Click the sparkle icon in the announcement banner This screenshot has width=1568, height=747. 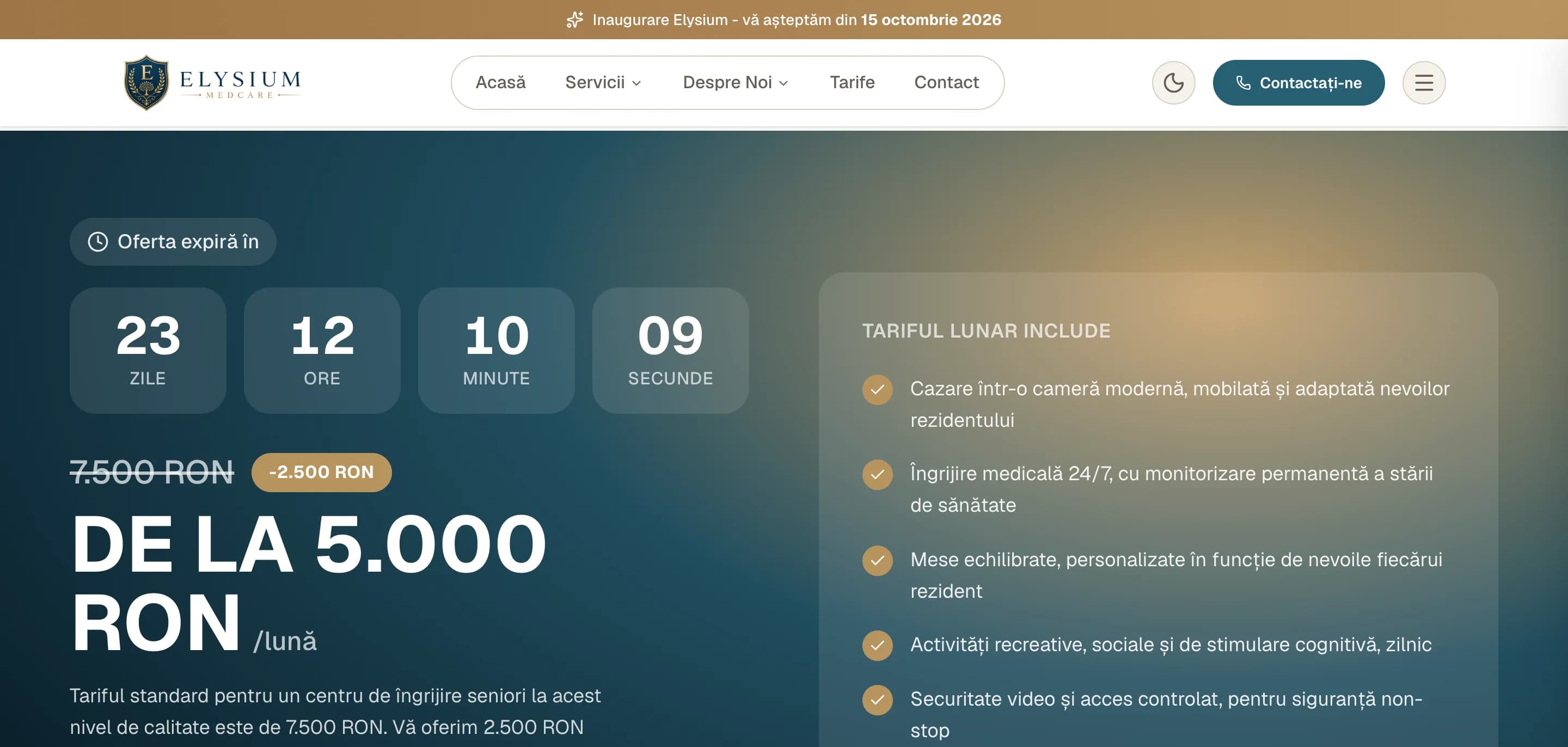pos(574,20)
